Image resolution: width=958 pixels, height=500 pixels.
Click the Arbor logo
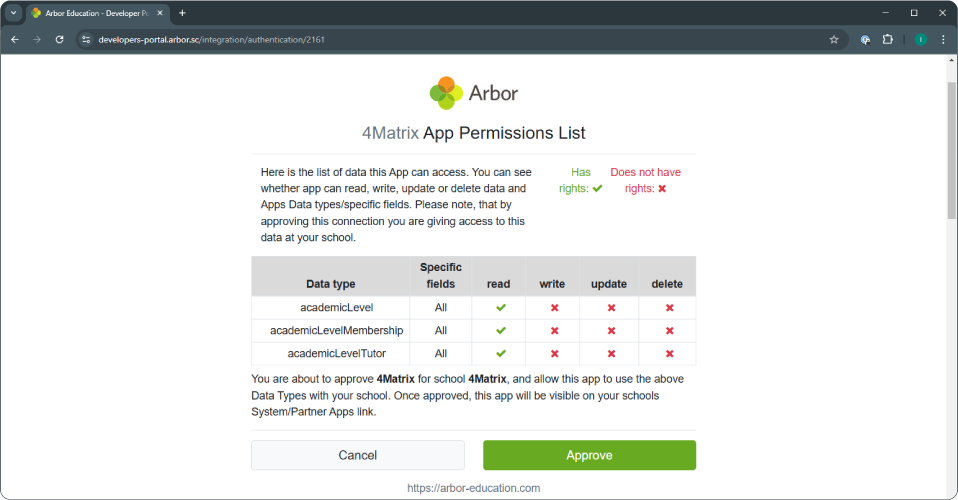point(474,93)
